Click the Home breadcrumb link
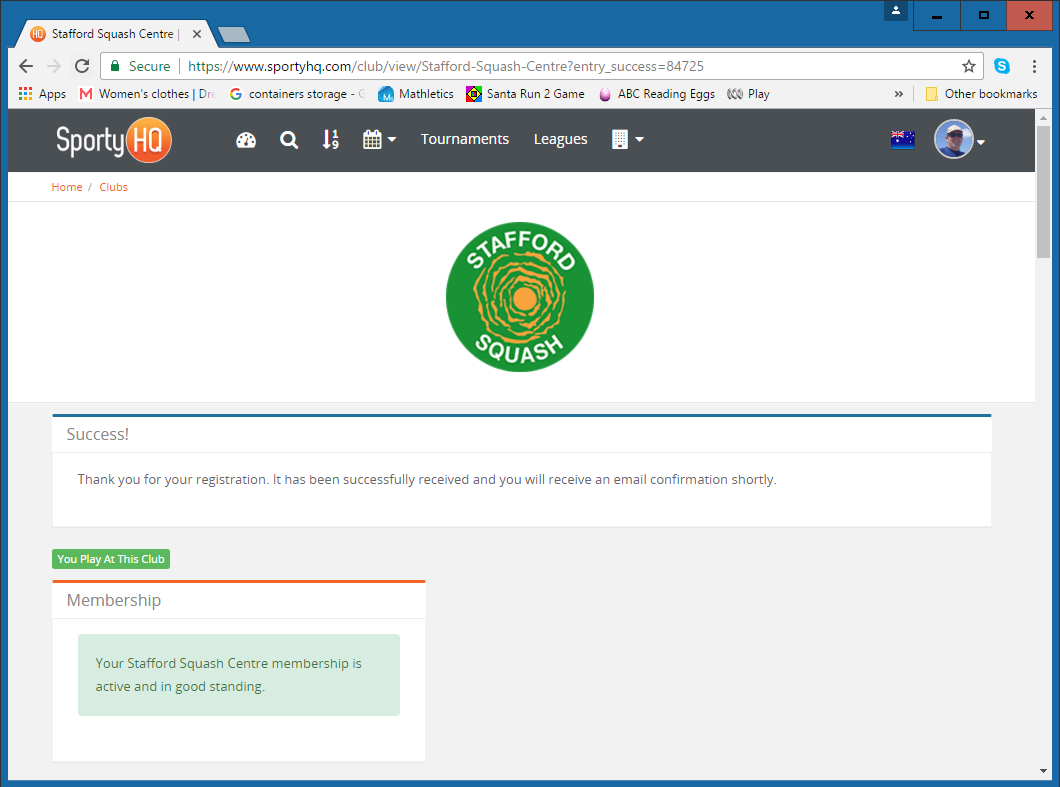The height and width of the screenshot is (787, 1060). tap(67, 187)
